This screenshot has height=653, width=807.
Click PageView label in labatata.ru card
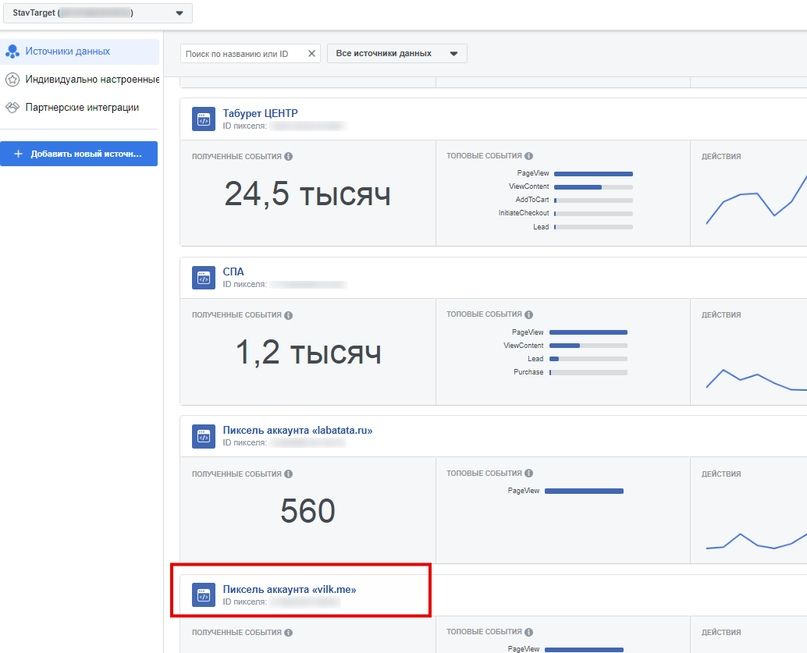(523, 491)
